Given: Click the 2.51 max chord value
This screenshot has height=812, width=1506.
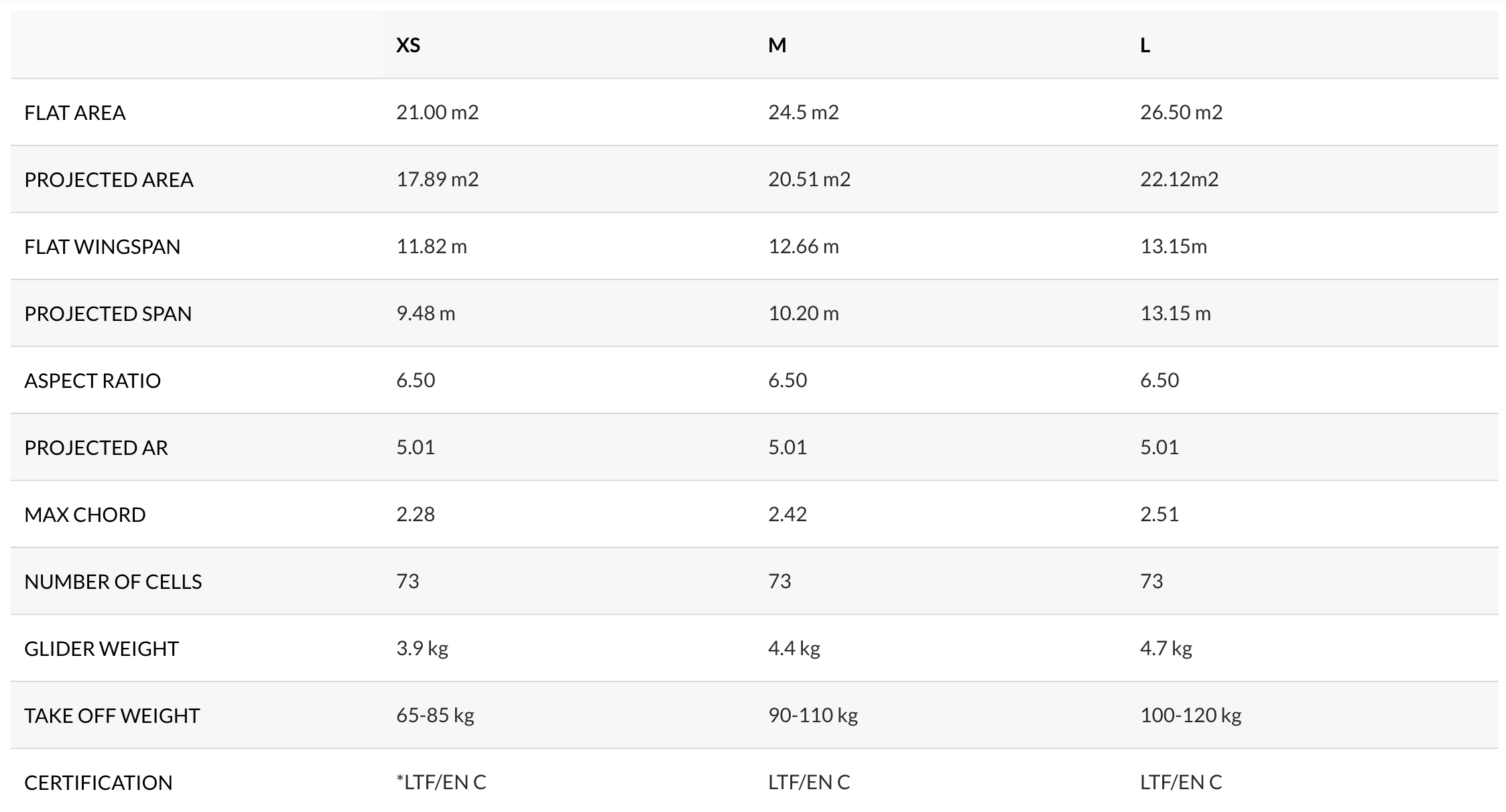Looking at the screenshot, I should (x=1159, y=514).
